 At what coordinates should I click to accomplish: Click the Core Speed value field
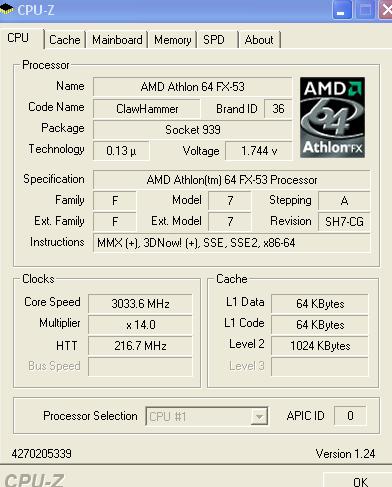pyautogui.click(x=140, y=304)
